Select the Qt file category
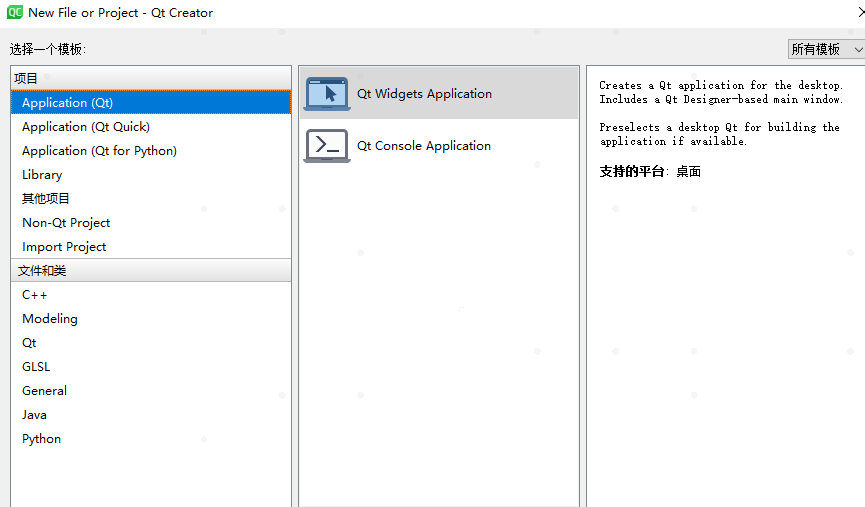 151,343
